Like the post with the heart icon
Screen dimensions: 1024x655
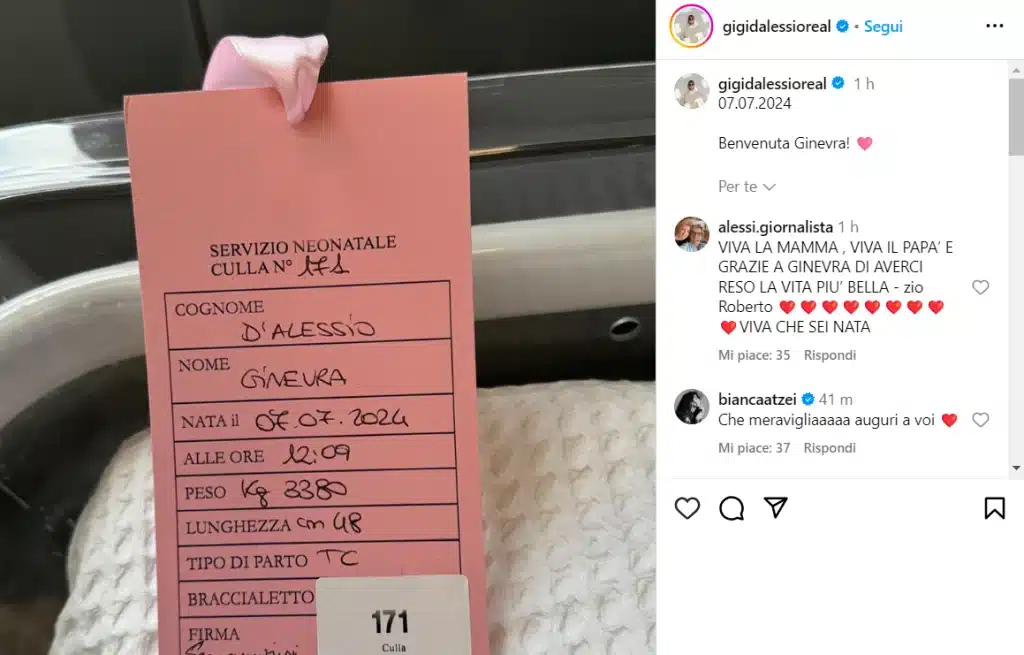[x=687, y=508]
